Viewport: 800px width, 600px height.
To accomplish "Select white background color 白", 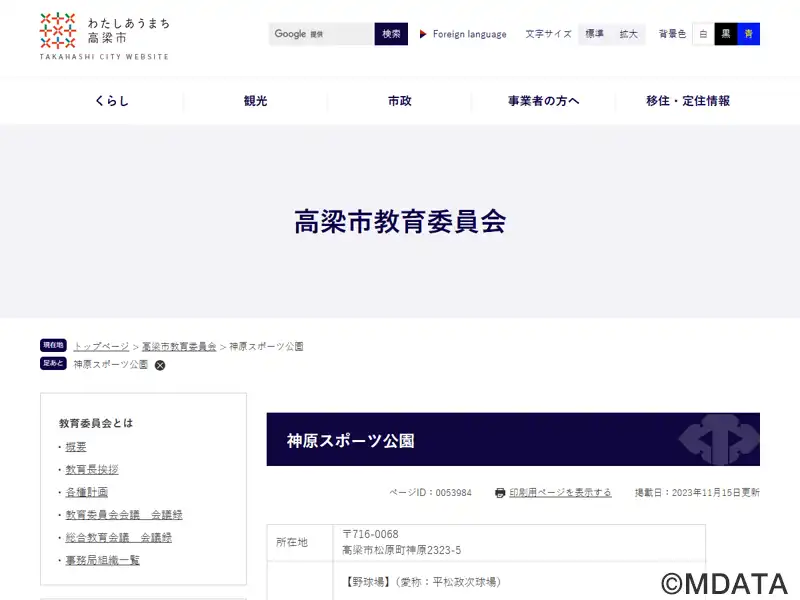I will click(703, 34).
